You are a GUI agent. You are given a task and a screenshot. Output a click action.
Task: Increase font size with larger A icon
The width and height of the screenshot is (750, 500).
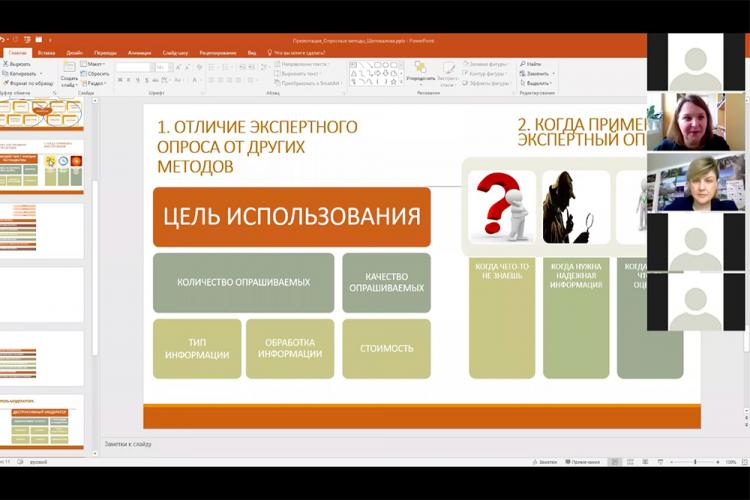click(178, 67)
